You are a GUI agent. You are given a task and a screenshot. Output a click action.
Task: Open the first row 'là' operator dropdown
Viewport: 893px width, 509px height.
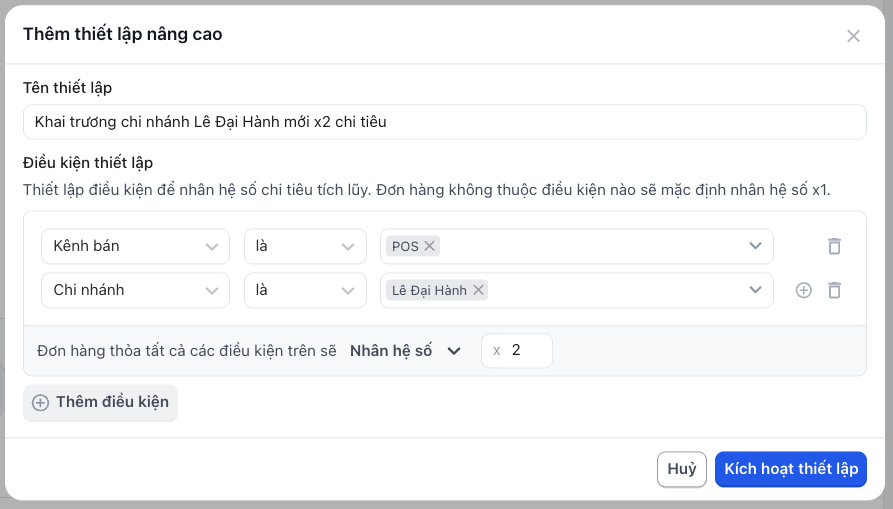[x=305, y=246]
